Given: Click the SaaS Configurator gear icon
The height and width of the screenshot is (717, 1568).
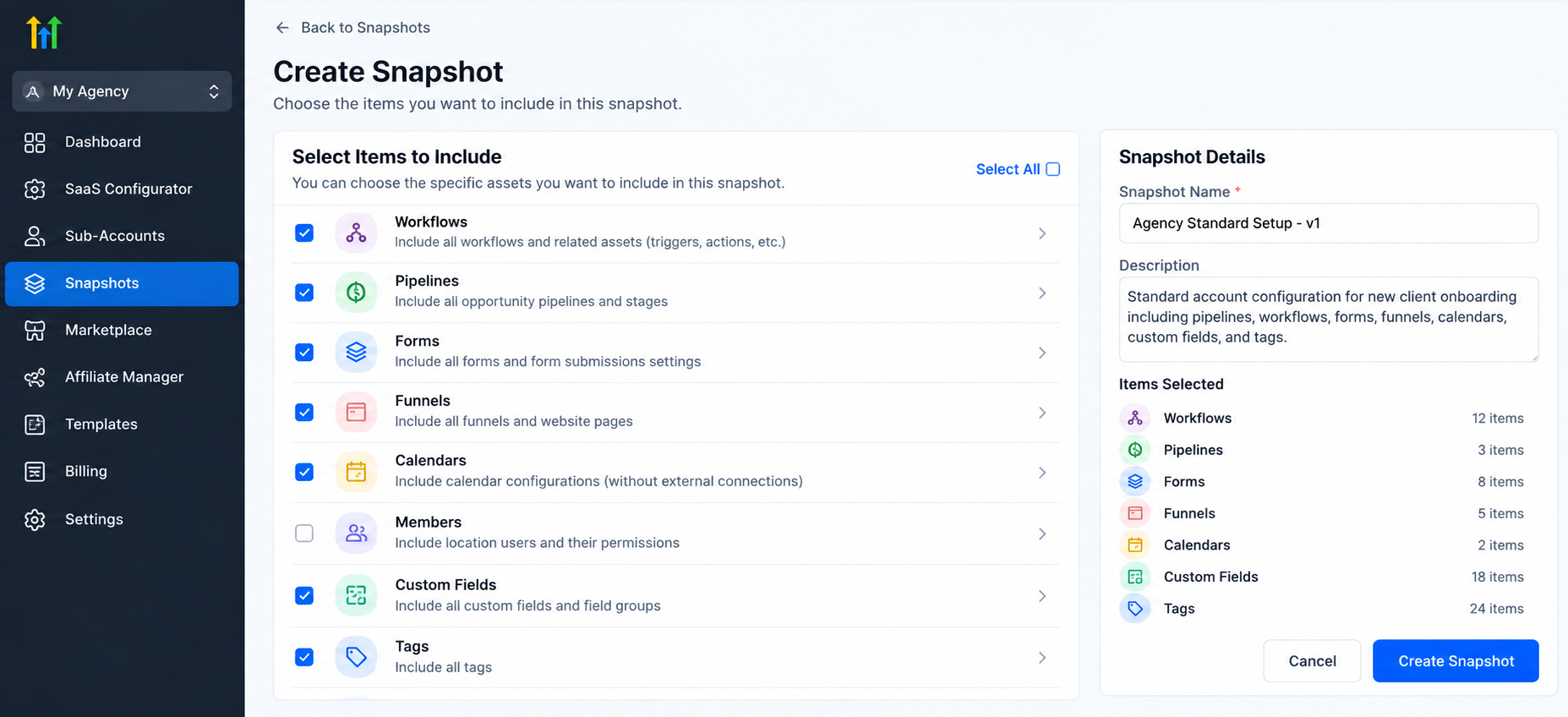Looking at the screenshot, I should click(x=35, y=189).
